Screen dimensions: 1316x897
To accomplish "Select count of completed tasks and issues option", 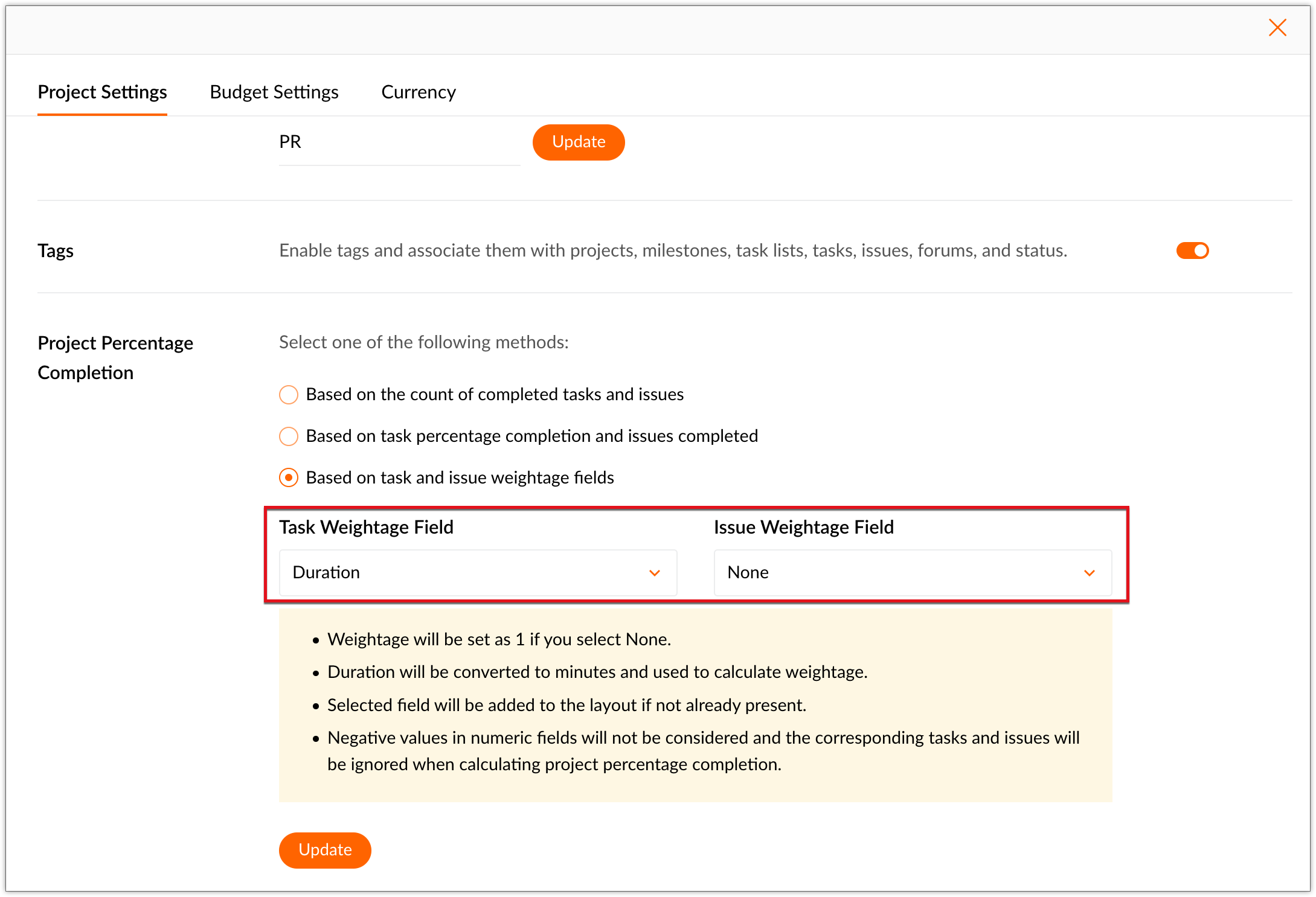I will (289, 395).
